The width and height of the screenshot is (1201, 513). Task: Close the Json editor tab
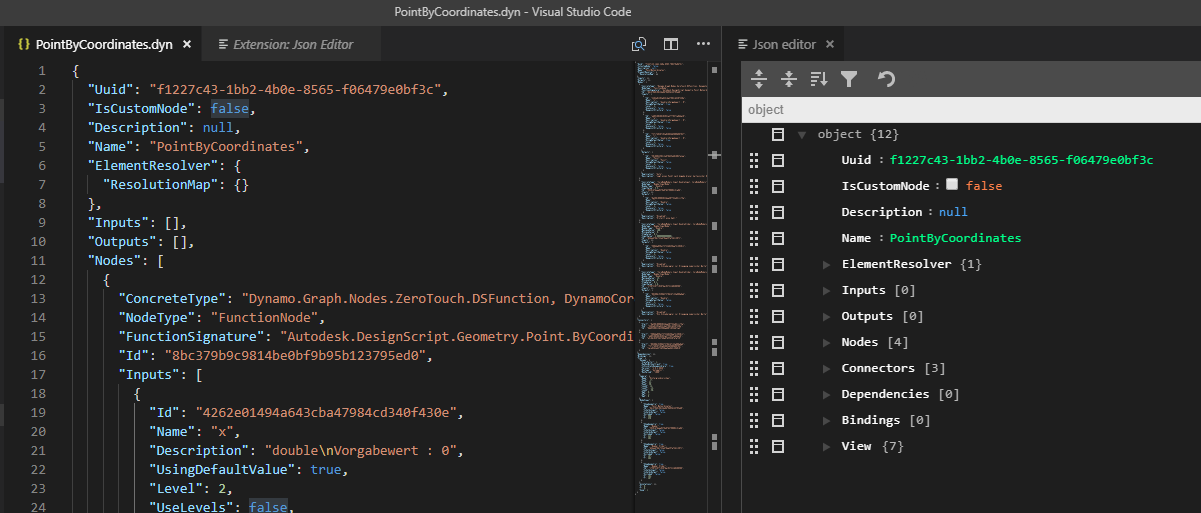point(831,44)
